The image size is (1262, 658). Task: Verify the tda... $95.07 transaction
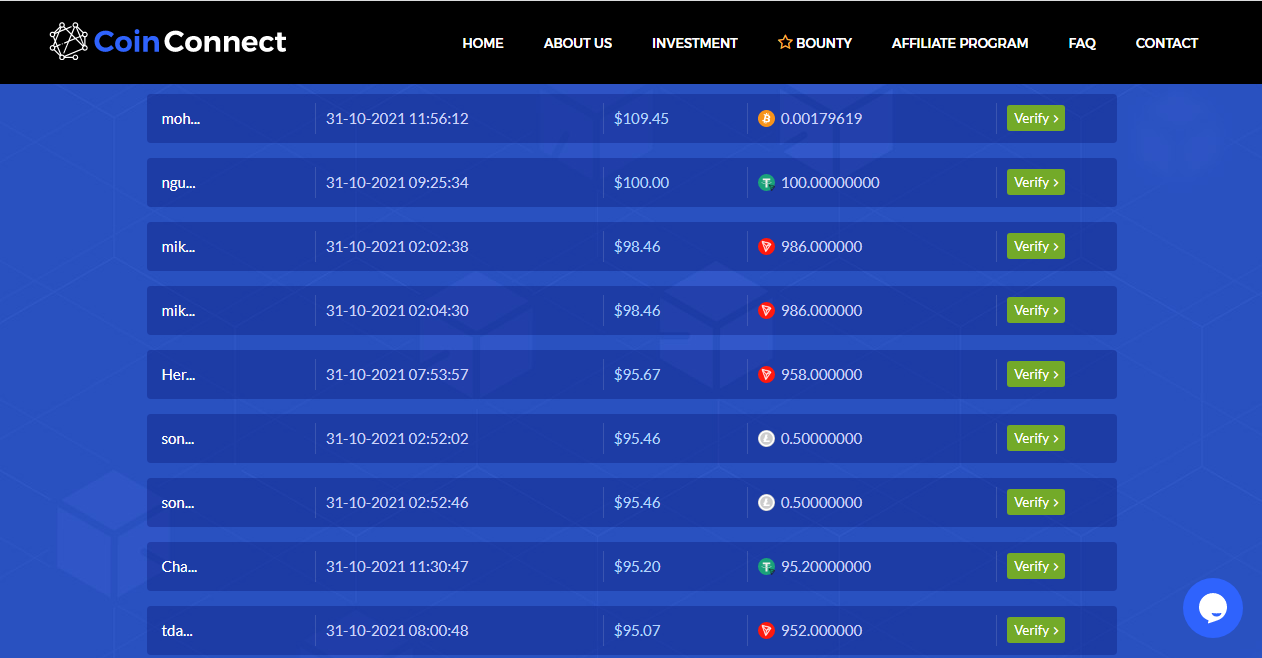1036,630
